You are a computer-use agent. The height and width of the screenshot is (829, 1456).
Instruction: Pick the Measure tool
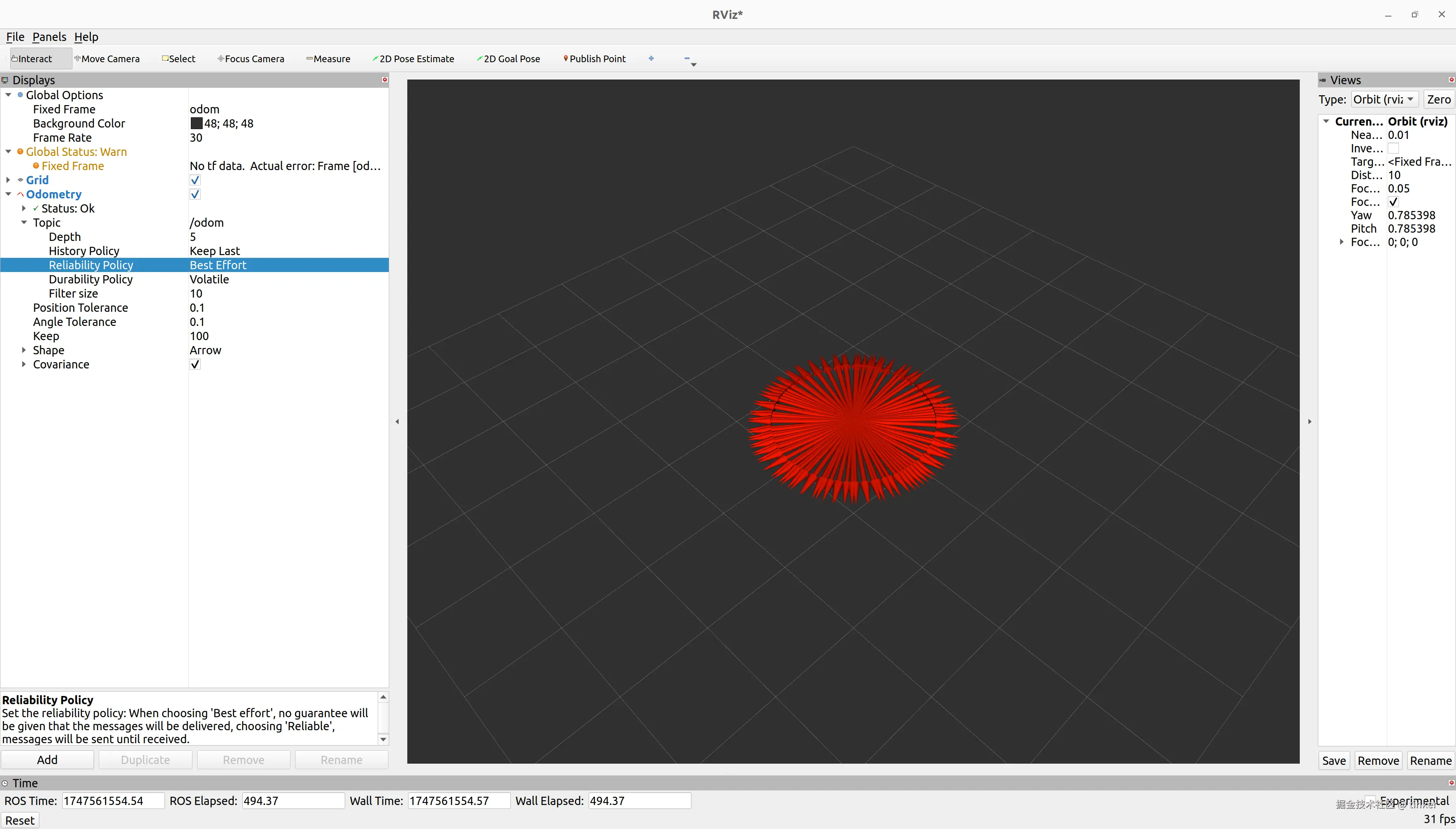coord(329,59)
